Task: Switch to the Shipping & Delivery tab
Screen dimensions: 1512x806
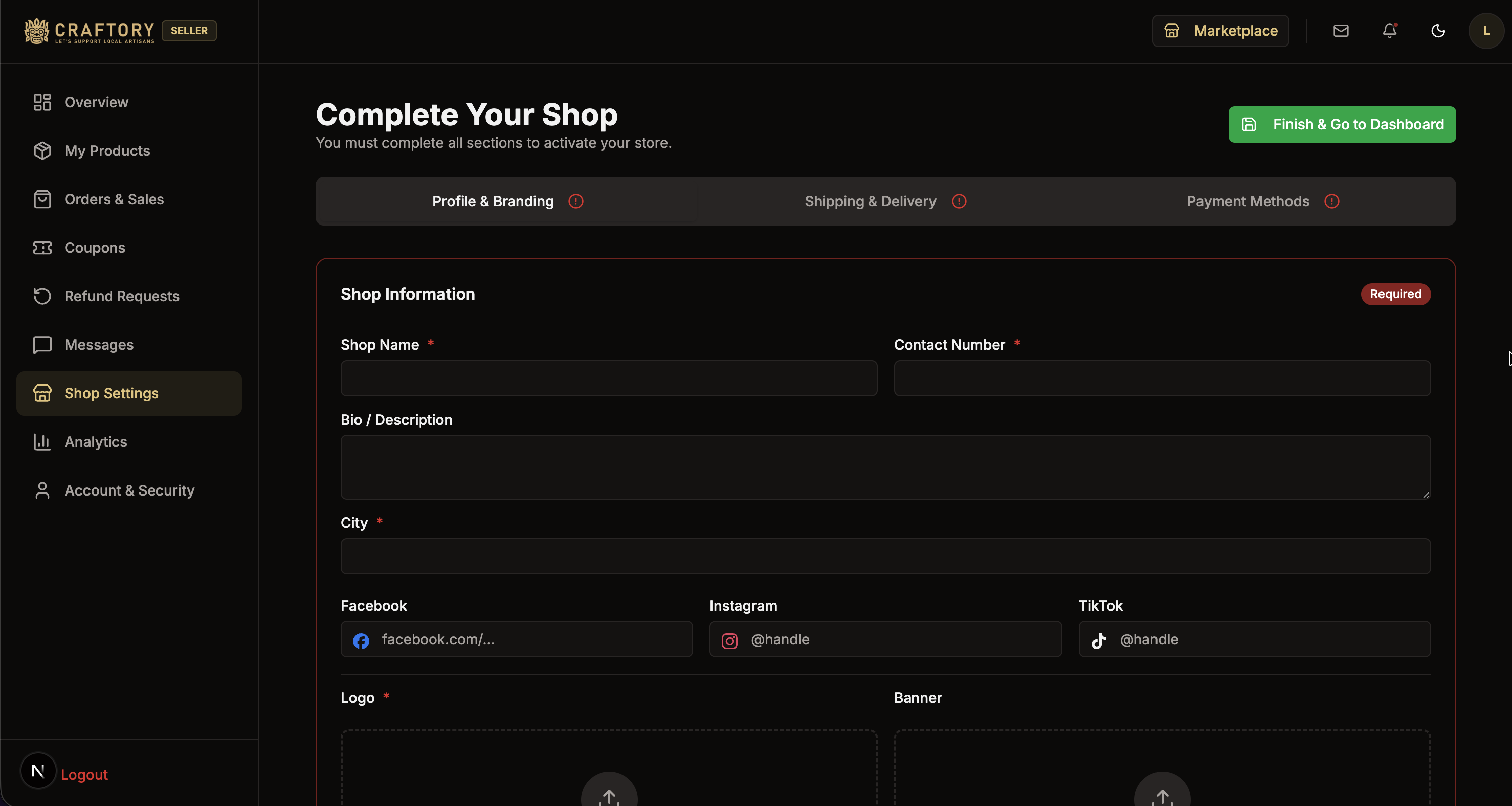Action: pyautogui.click(x=871, y=201)
